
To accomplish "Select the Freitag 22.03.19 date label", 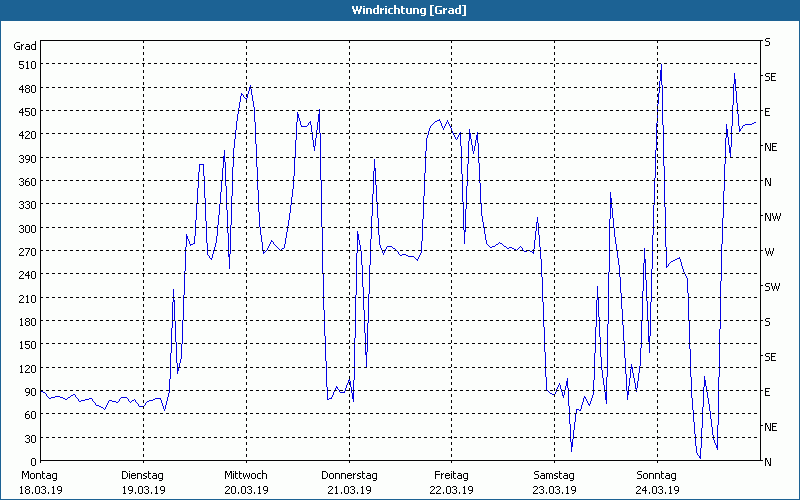I will [x=451, y=482].
